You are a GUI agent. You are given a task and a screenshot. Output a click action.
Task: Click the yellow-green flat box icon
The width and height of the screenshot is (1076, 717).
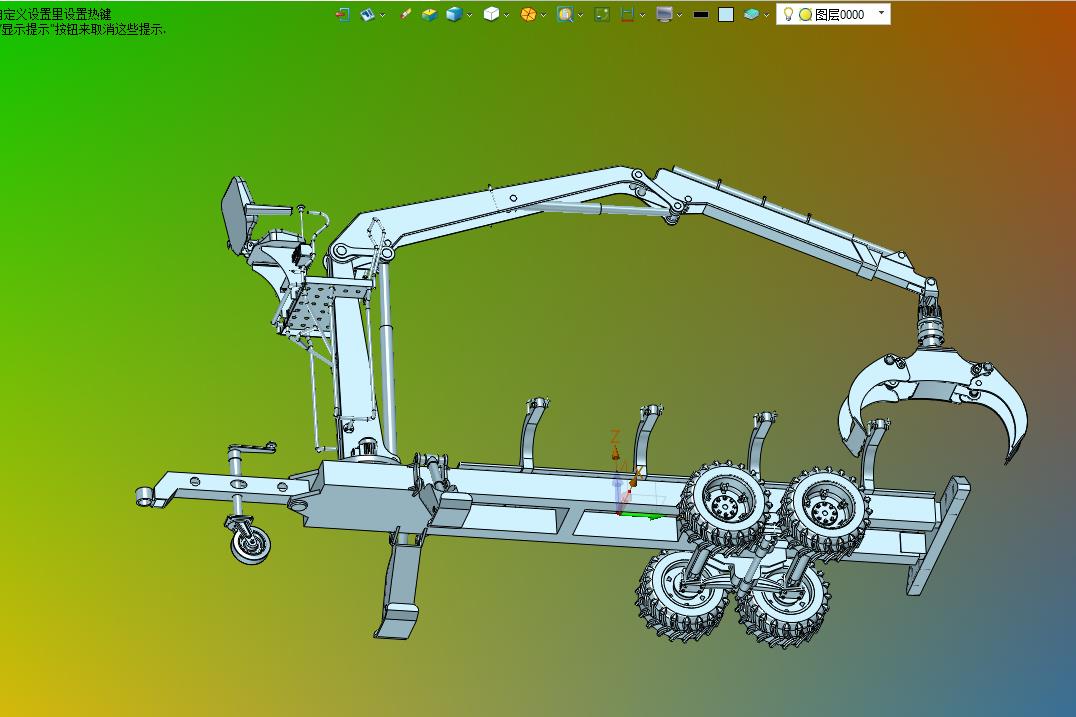click(430, 14)
